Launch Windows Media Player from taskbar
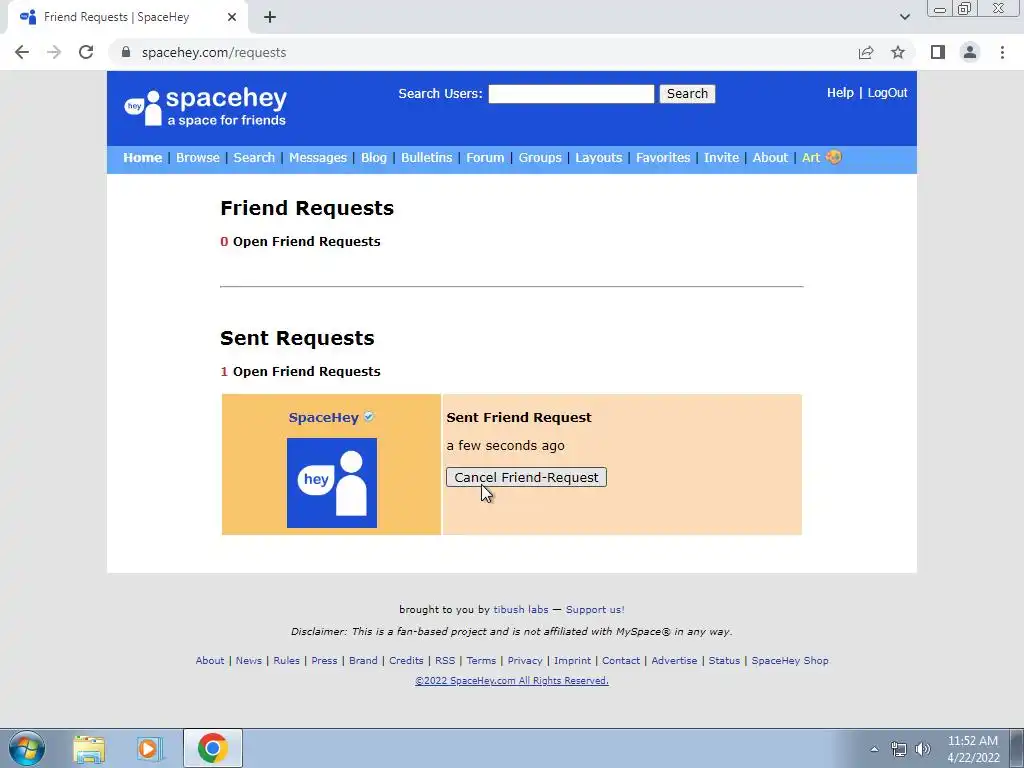 click(149, 748)
